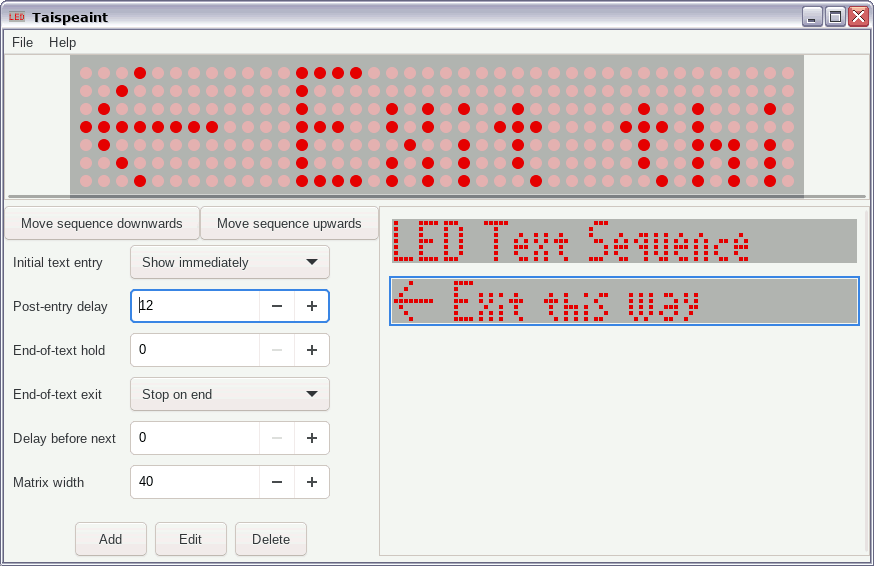Increase the Delay before next value
The height and width of the screenshot is (566, 874).
(312, 438)
